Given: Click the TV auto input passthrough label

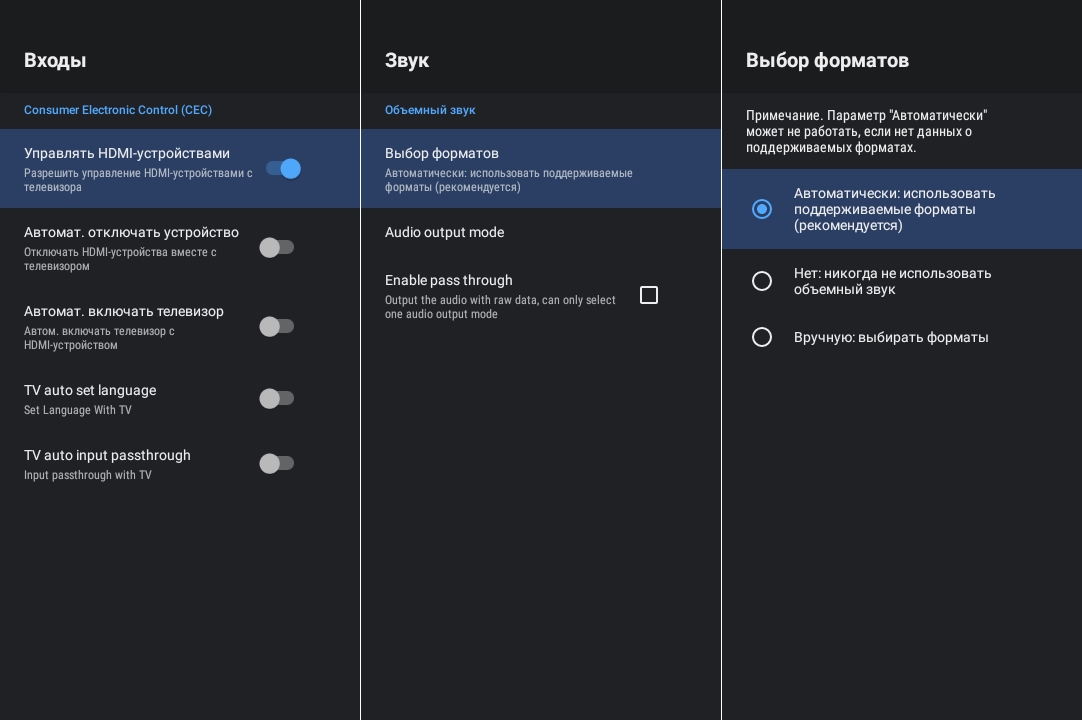Looking at the screenshot, I should point(107,456).
